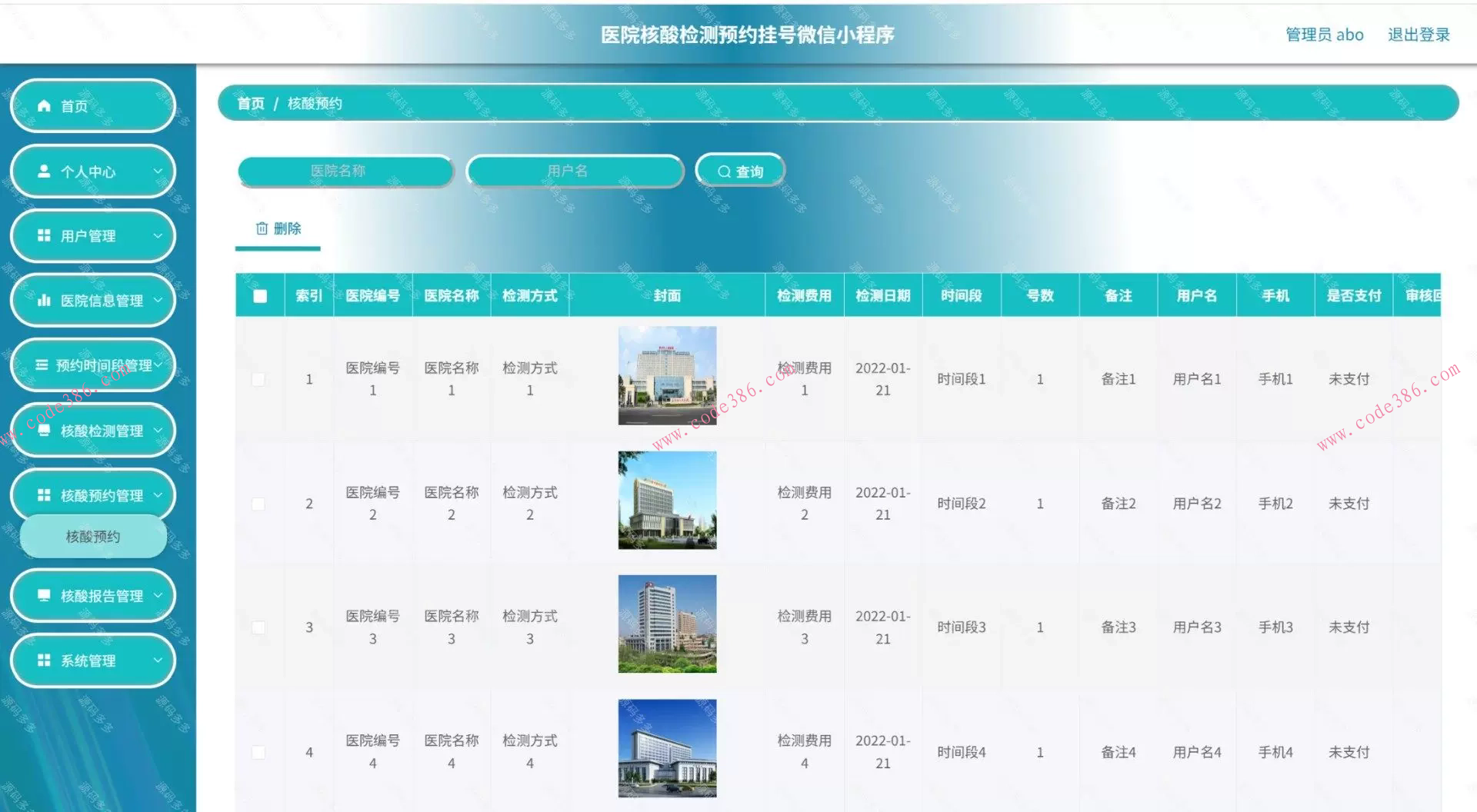Expand the 预约时间段管理 chevron

point(158,365)
